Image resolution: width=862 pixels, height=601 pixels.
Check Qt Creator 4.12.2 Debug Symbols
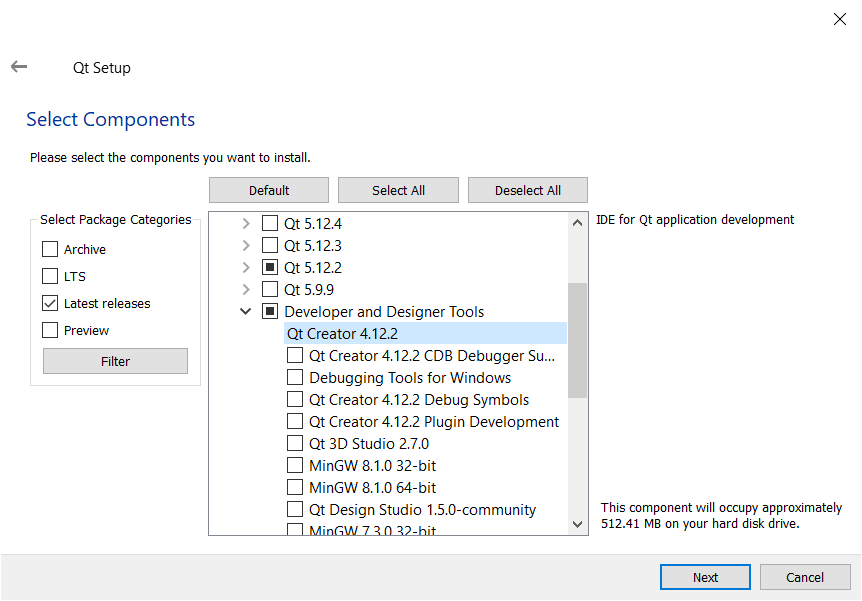295,399
